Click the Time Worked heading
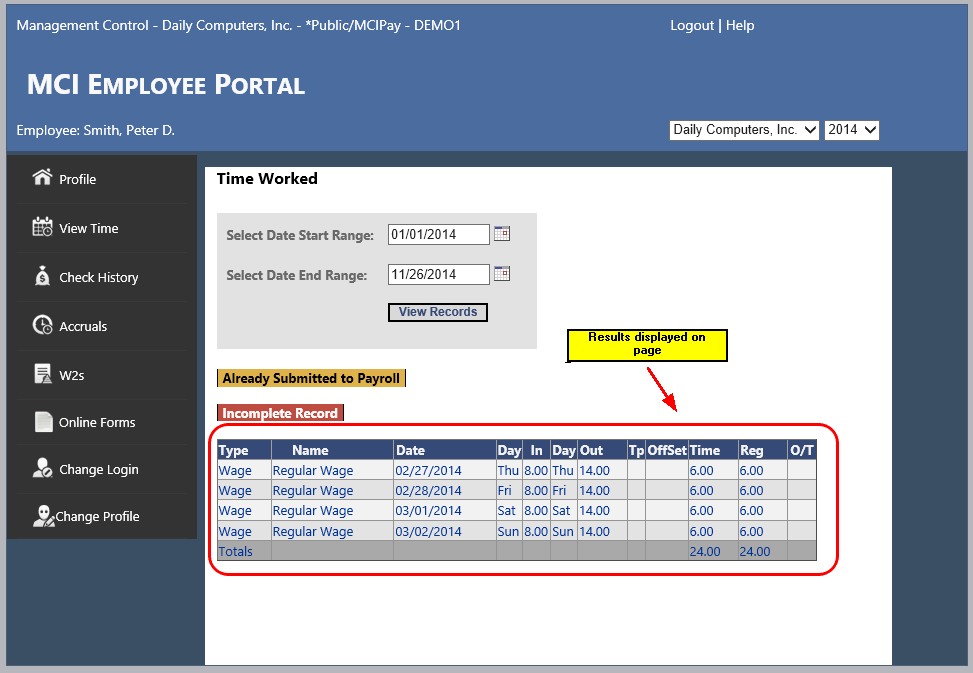This screenshot has width=973, height=673. pos(267,179)
